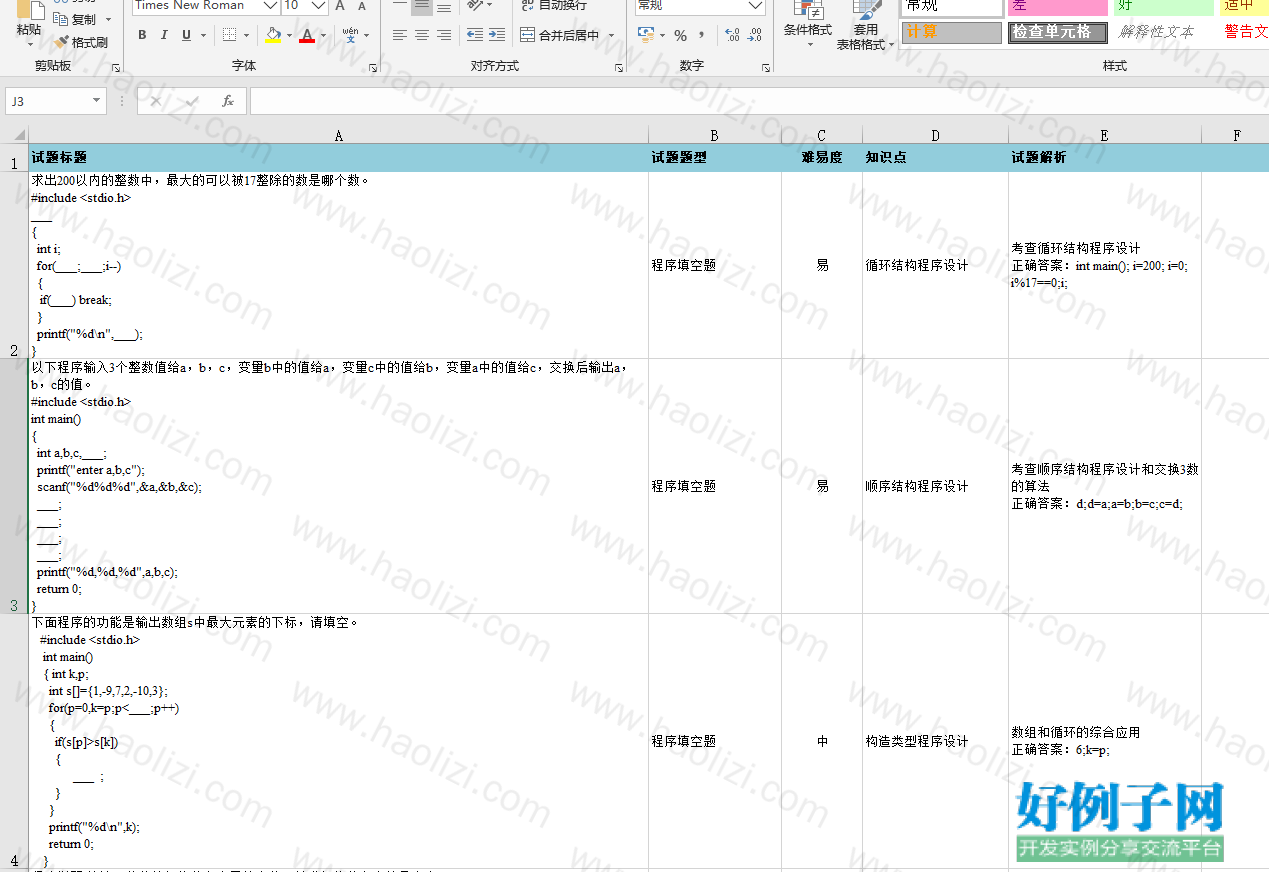1269x872 pixels.
Task: Decrease font size with small A
Action: click(x=362, y=6)
